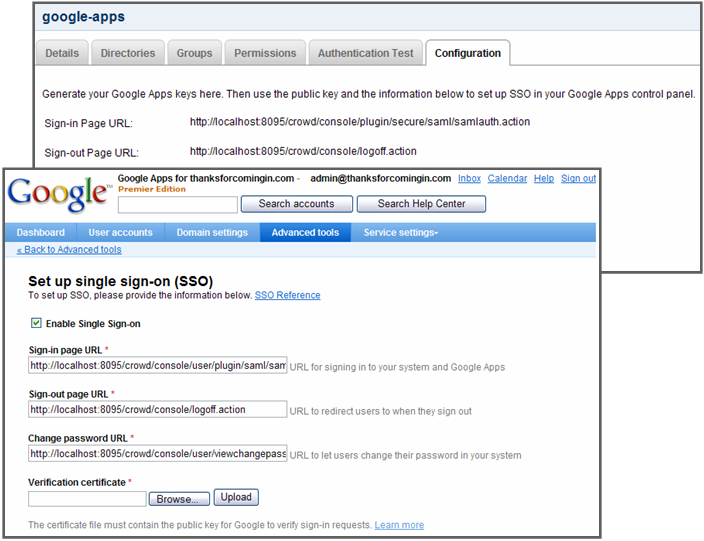Switch to the Directories tab
This screenshot has height=541, width=704.
(128, 53)
